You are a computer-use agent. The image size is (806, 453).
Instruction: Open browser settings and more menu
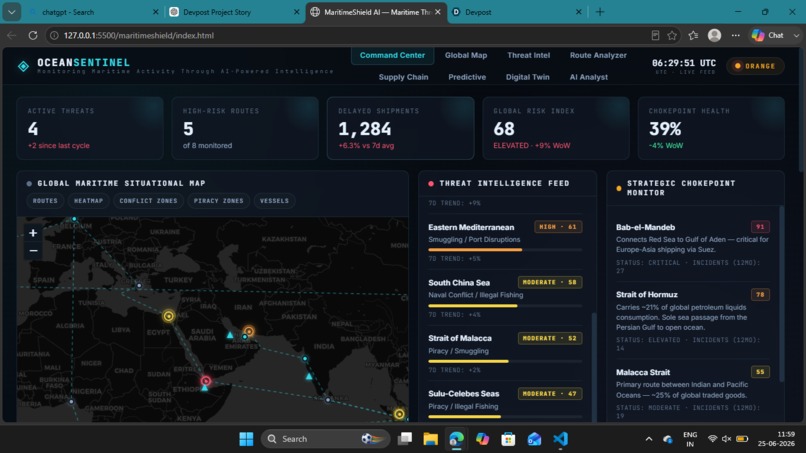[736, 35]
